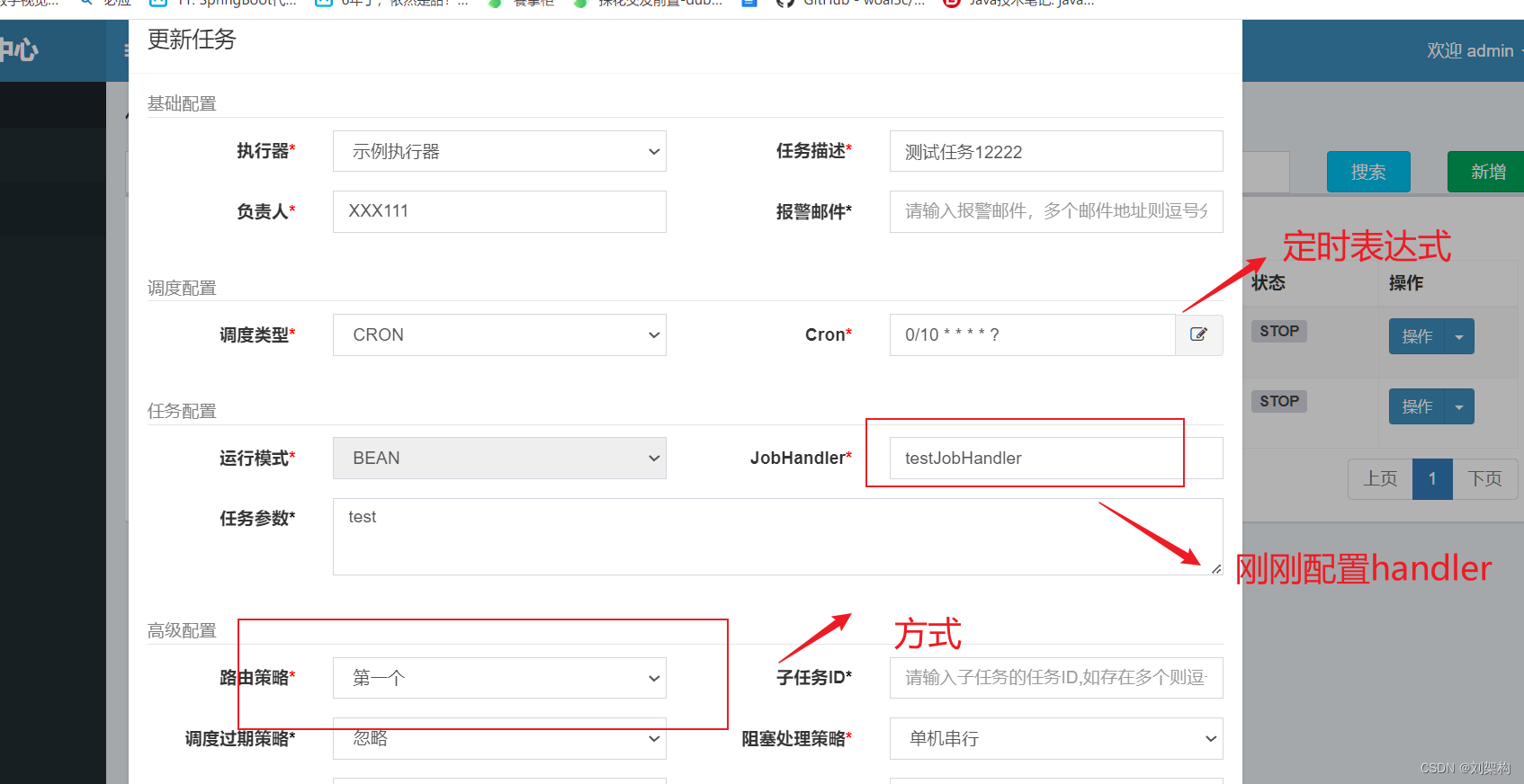This screenshot has width=1524, height=784.
Task: Click the Cron field with 0/10 * * * * ?
Action: tap(1032, 334)
